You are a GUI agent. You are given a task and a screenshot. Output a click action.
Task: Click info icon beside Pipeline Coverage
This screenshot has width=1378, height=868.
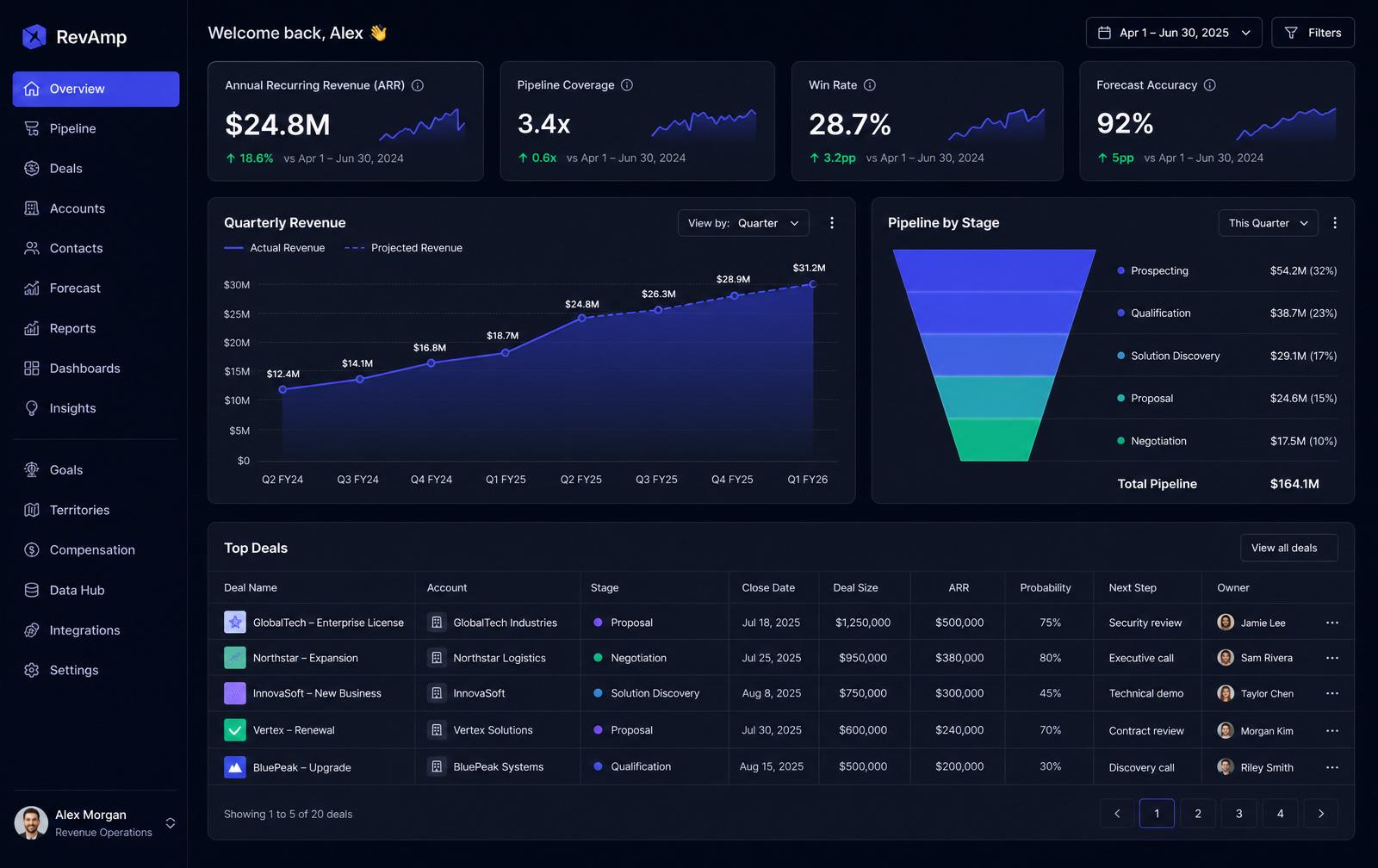pyautogui.click(x=627, y=85)
